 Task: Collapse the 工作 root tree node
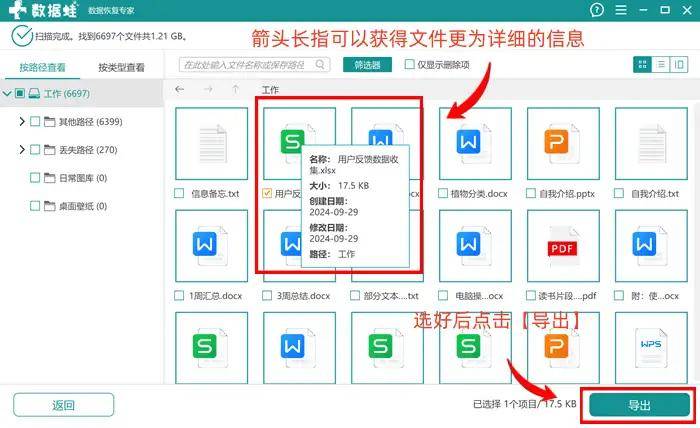point(8,94)
